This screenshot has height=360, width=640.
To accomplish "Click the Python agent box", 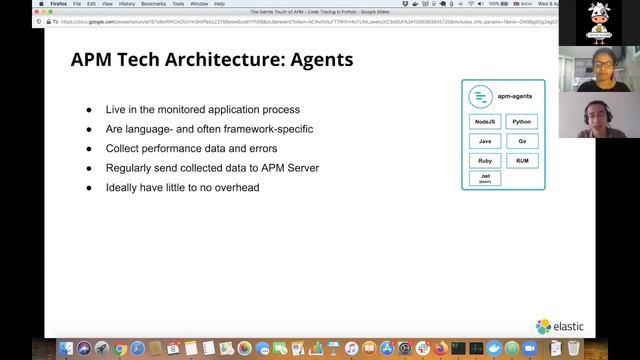I will tap(522, 122).
